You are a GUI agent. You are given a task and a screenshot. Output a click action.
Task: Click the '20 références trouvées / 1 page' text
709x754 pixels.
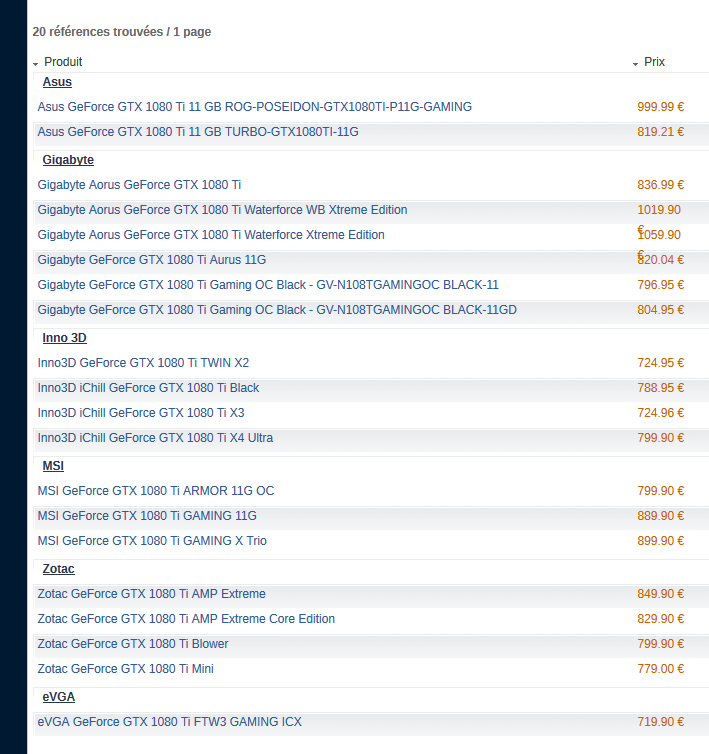[122, 32]
